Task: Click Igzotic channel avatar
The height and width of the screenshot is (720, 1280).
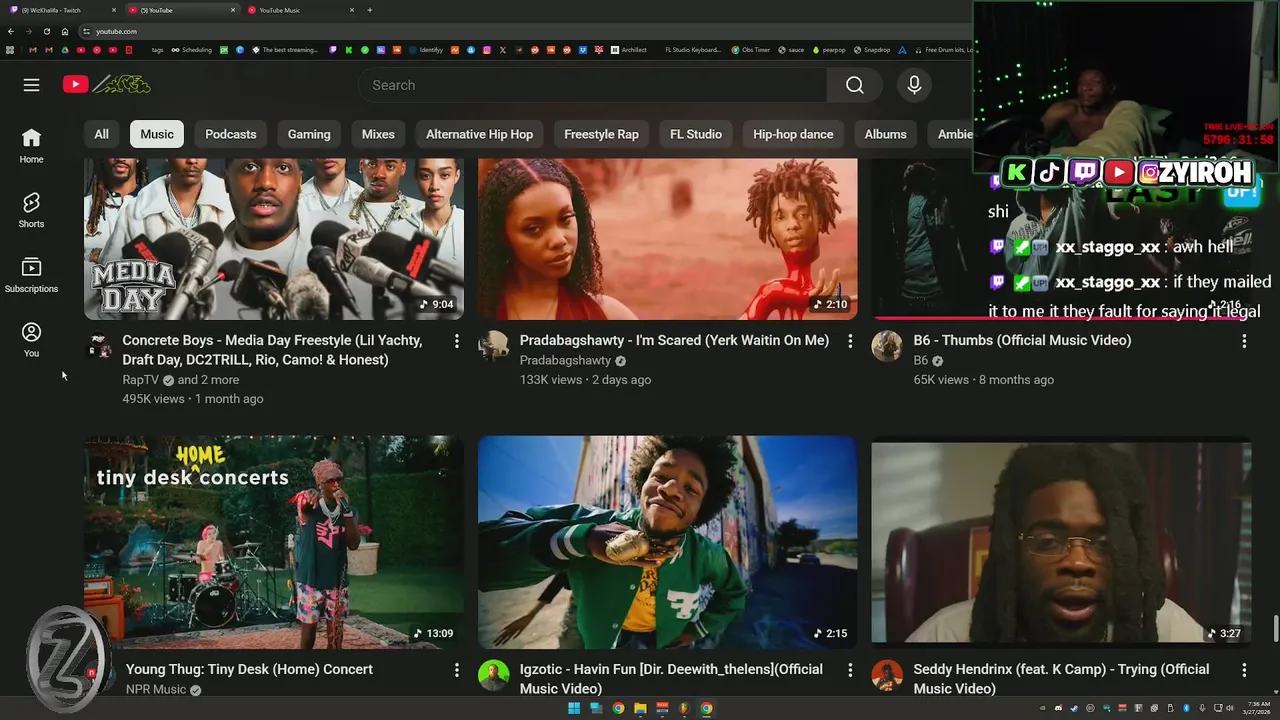Action: (x=493, y=676)
